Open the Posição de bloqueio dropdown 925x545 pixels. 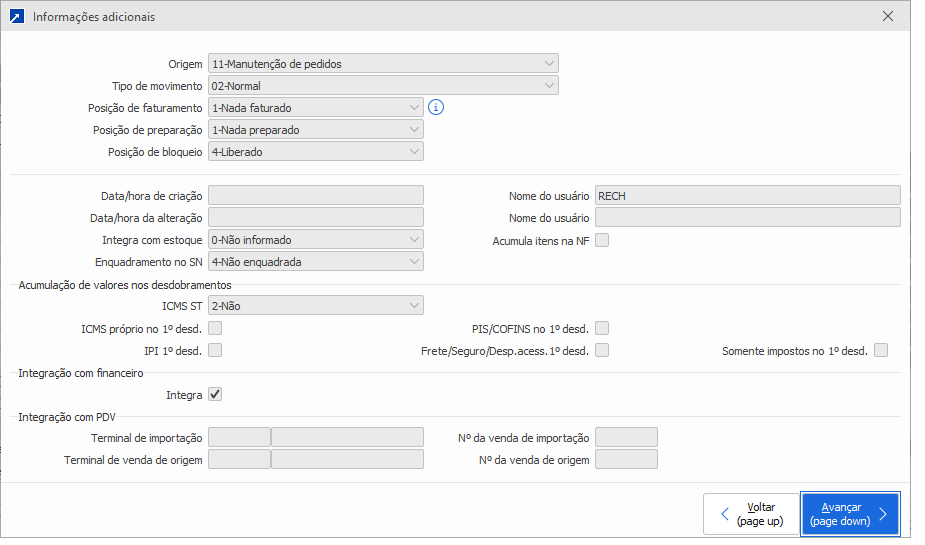pos(315,152)
